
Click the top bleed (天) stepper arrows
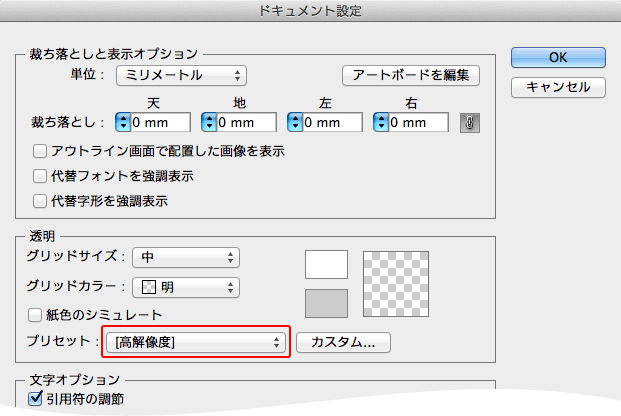click(x=124, y=122)
